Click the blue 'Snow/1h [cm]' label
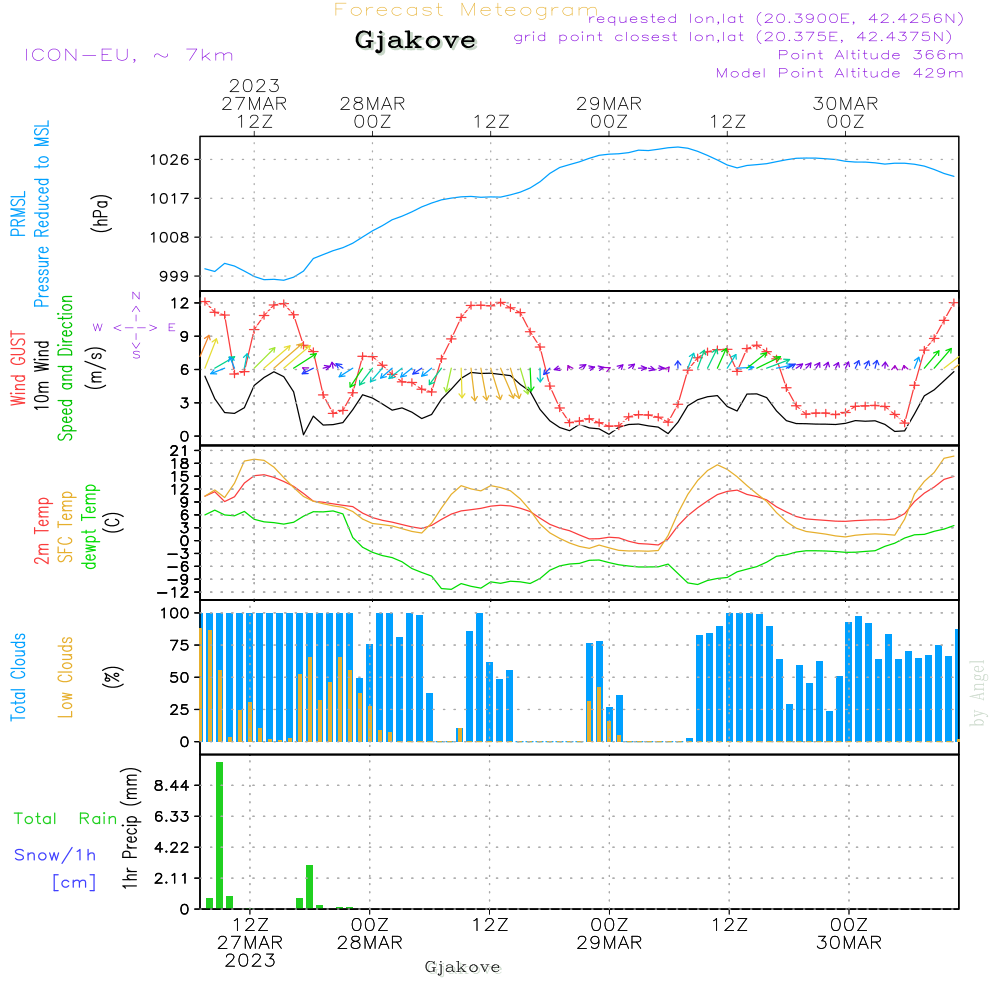 click(55, 868)
